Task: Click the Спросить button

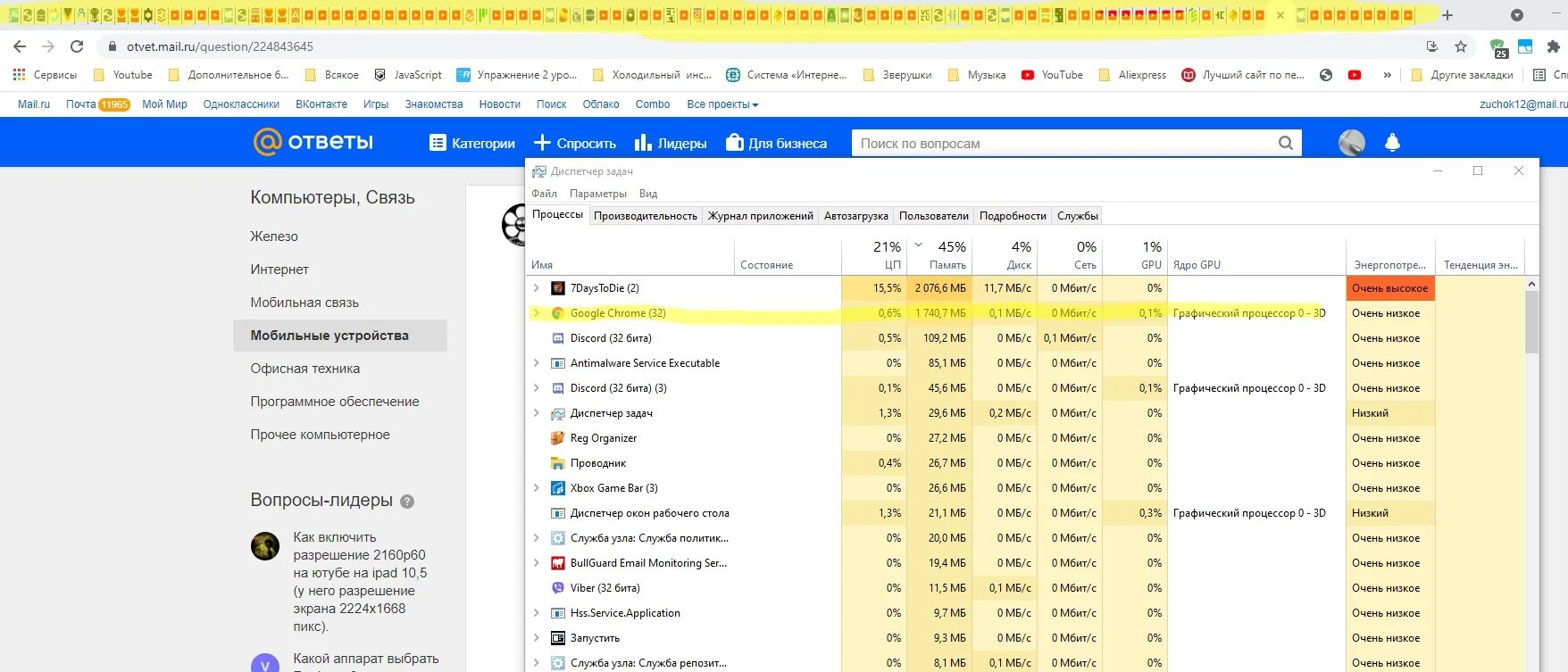Action: point(575,143)
